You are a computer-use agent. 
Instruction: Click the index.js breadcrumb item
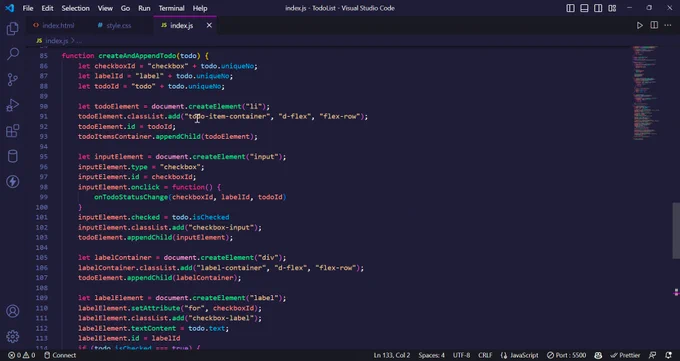click(56, 41)
